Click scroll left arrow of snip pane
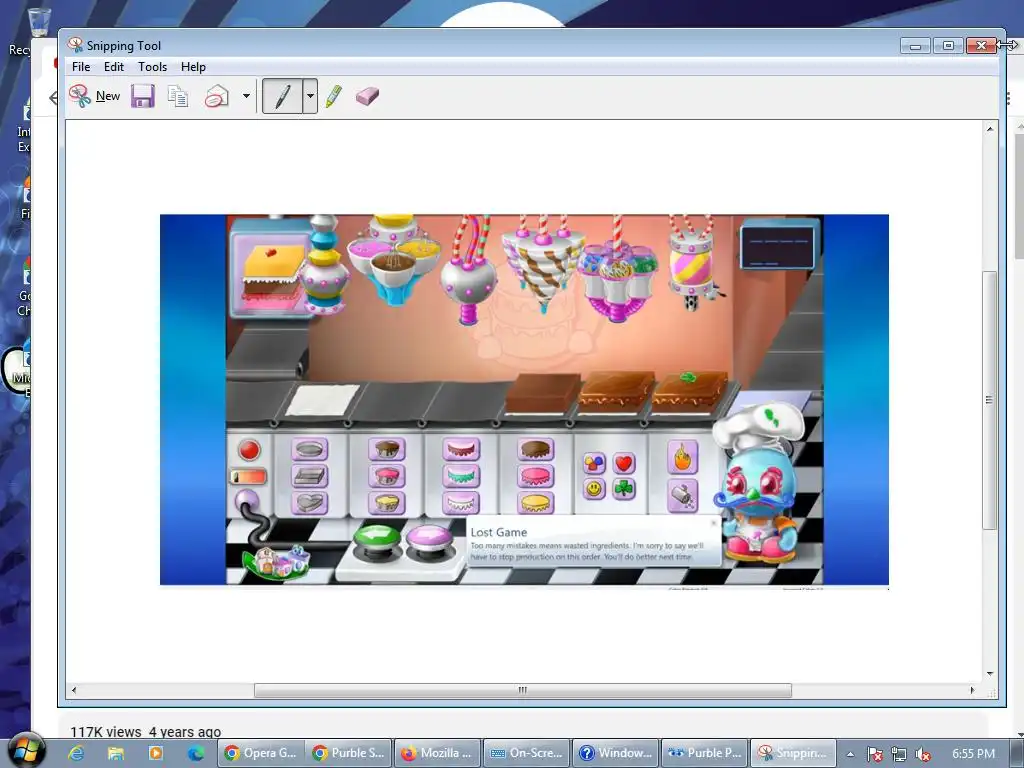The width and height of the screenshot is (1024, 768). pos(74,690)
